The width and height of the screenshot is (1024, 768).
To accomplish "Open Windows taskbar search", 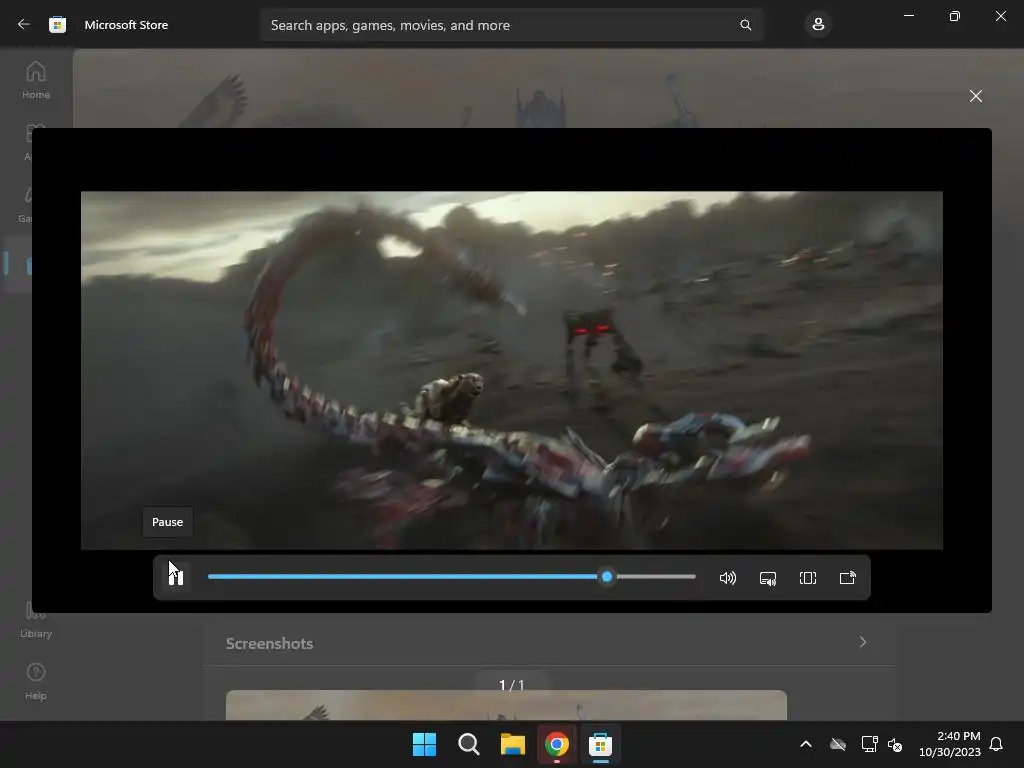I will click(x=469, y=744).
